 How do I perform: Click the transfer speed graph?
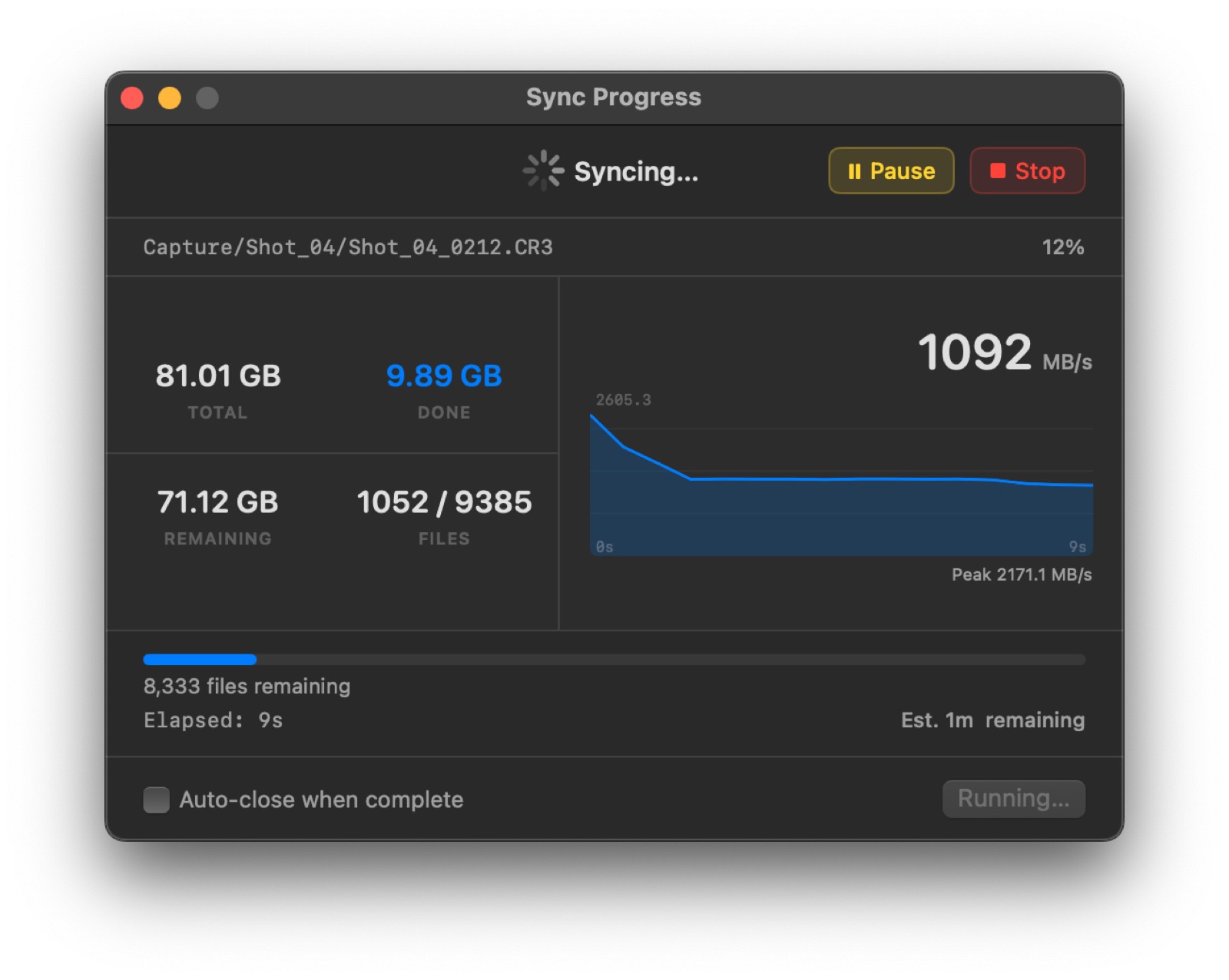[x=841, y=485]
